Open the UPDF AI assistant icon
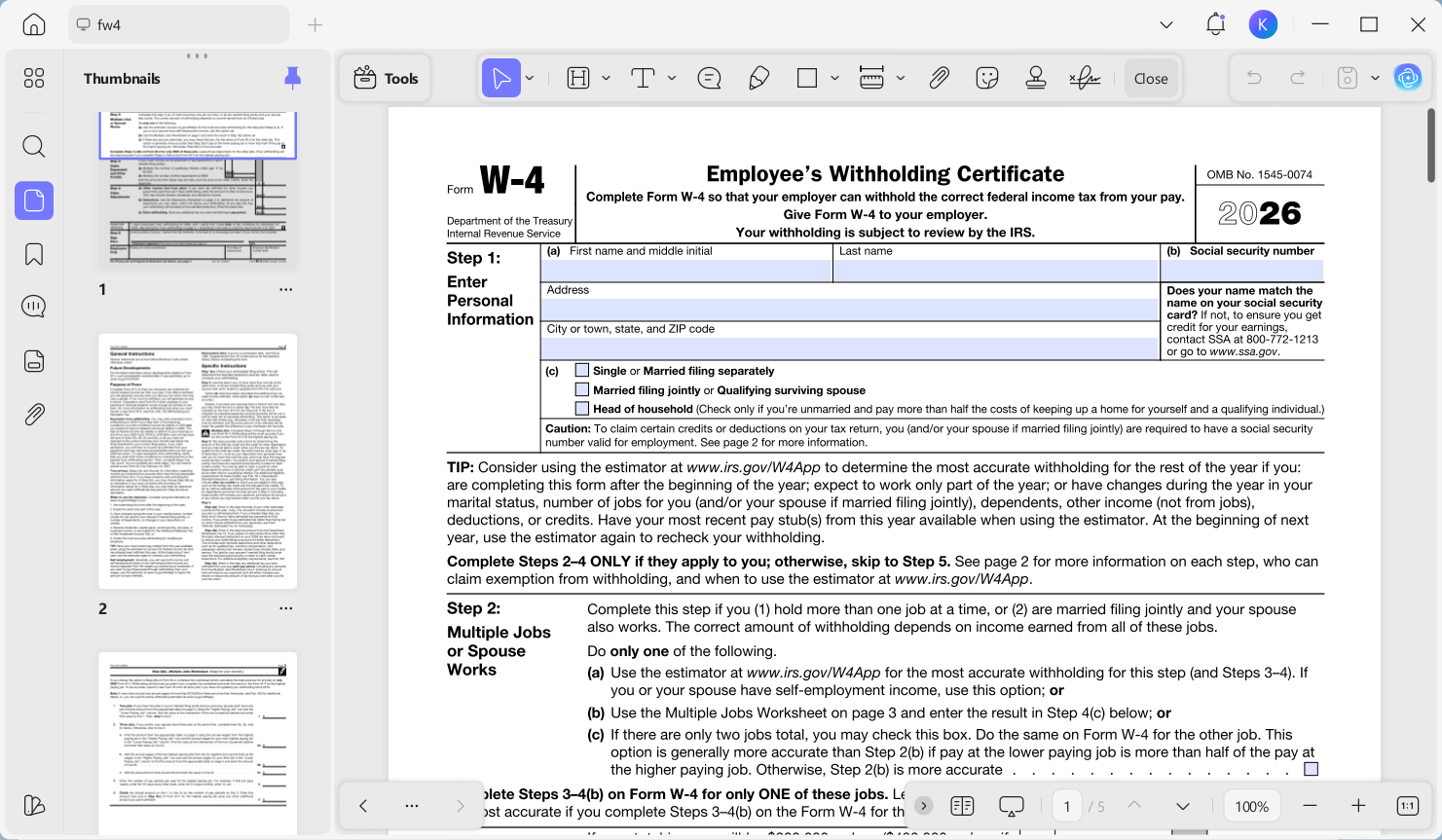This screenshot has width=1442, height=840. click(x=1408, y=78)
